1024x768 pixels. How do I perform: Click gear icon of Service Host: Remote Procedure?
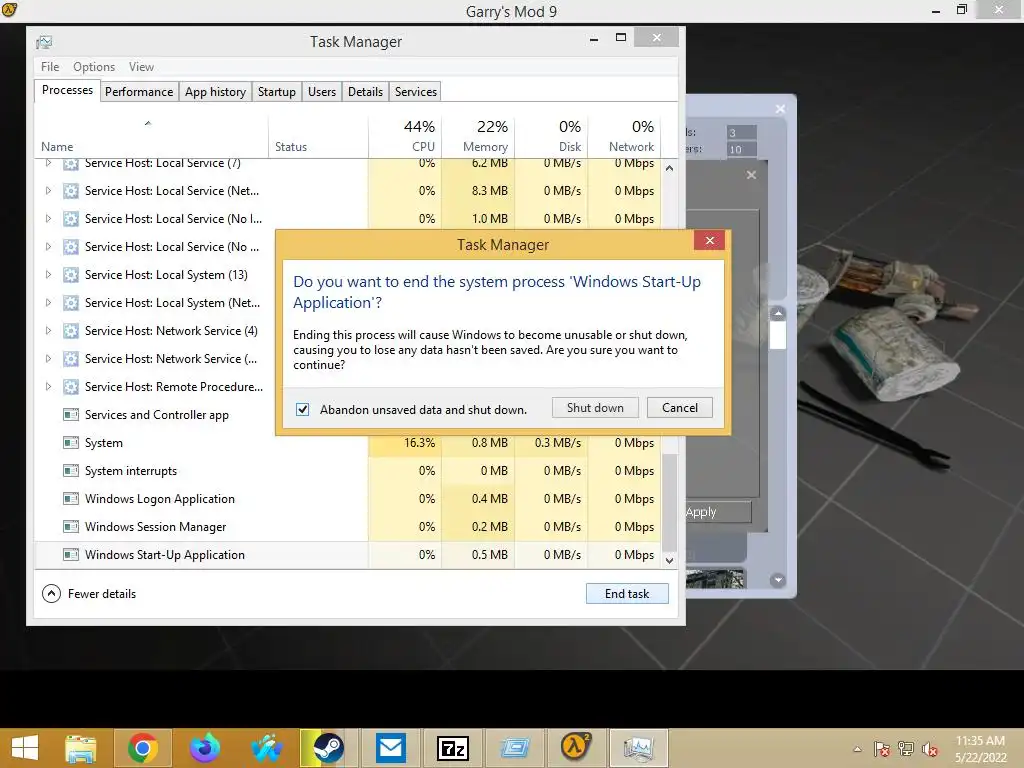point(71,387)
